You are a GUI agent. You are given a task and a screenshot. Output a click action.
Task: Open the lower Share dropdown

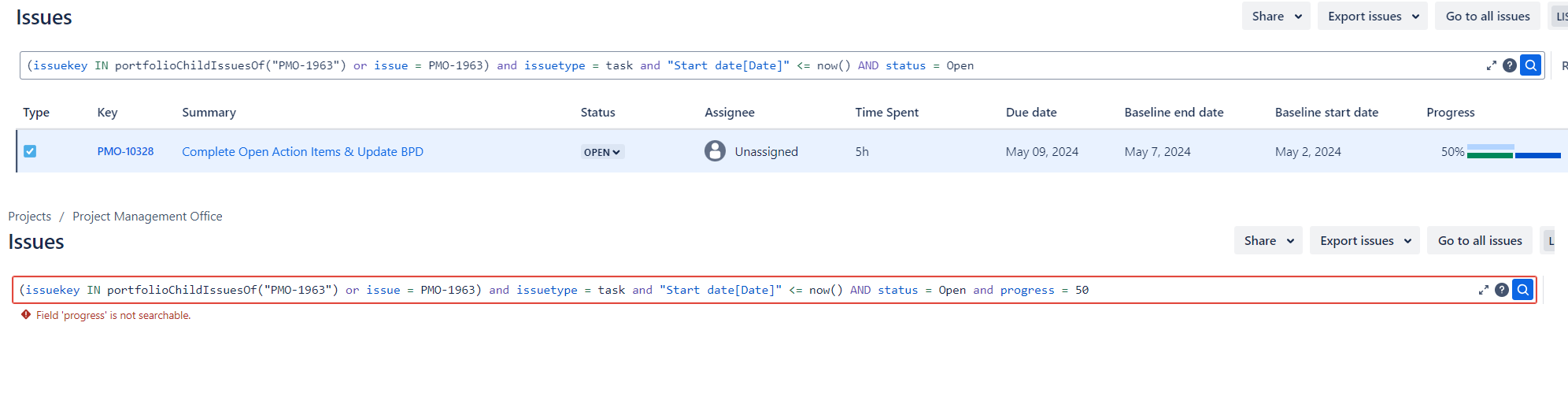(x=1268, y=240)
